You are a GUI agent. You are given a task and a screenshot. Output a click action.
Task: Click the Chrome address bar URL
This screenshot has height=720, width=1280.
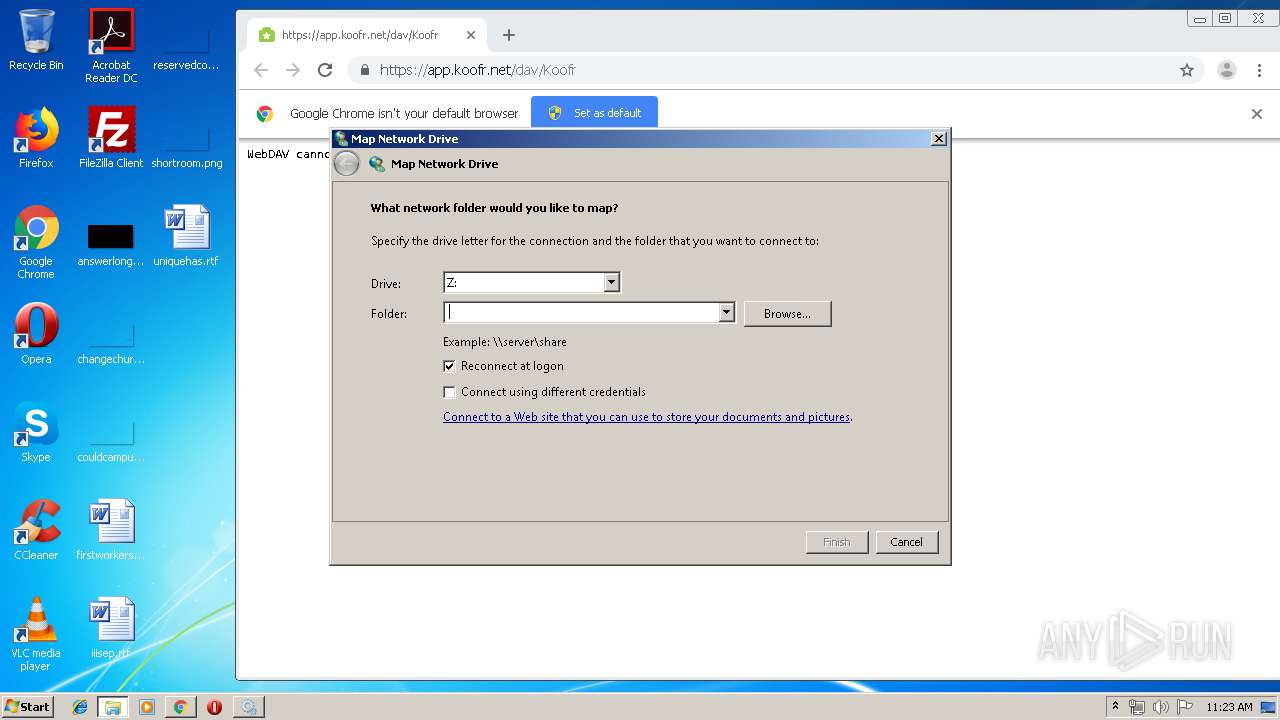(x=478, y=70)
